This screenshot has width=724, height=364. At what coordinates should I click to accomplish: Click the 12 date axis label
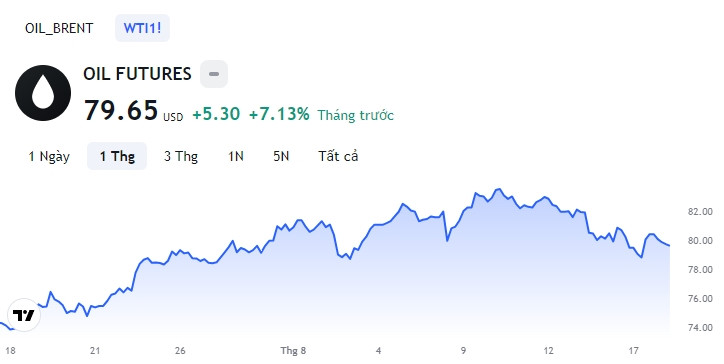pos(548,351)
